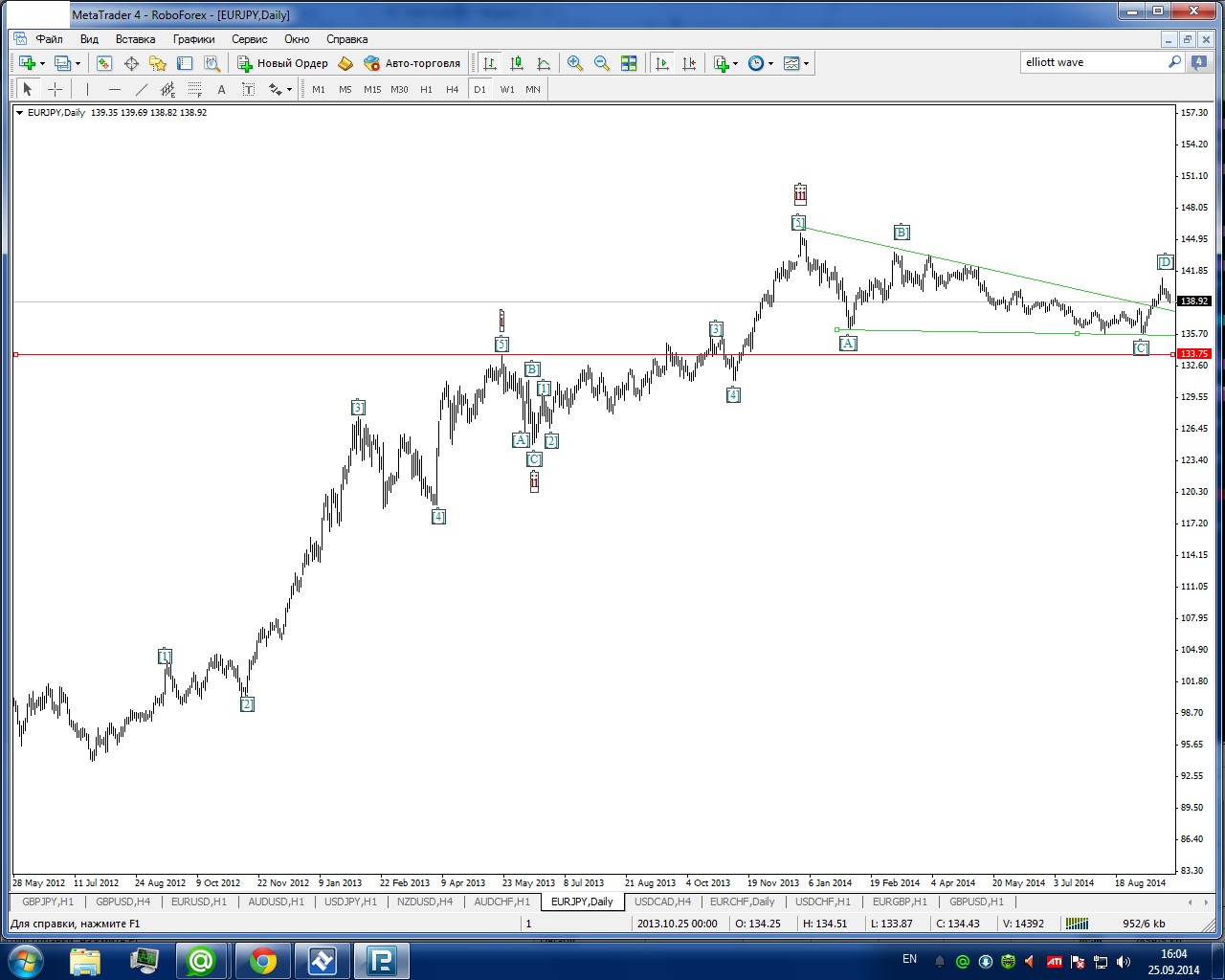Open the Файл menu

49,39
